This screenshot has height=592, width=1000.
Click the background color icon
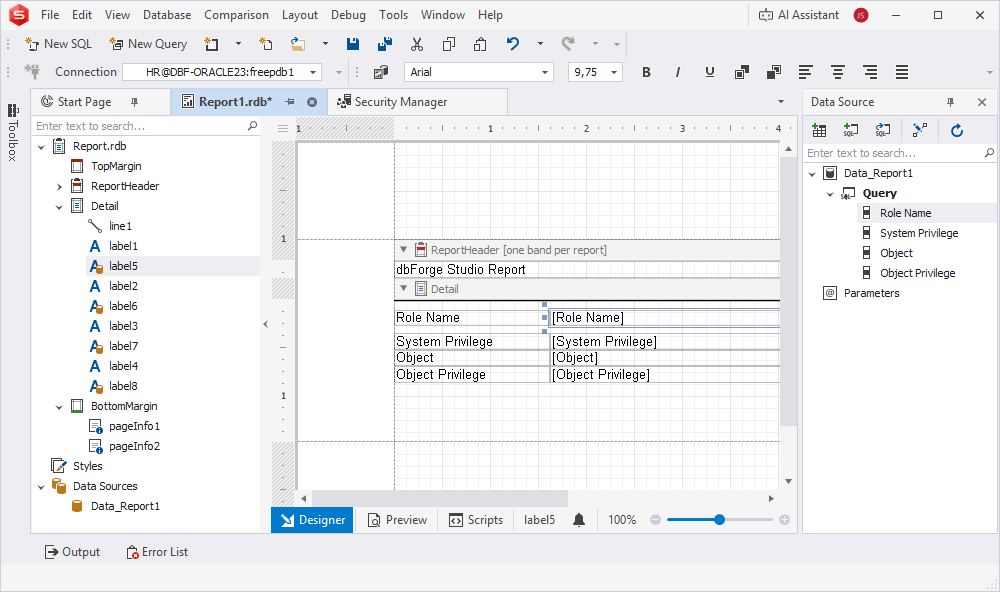pyautogui.click(x=774, y=72)
